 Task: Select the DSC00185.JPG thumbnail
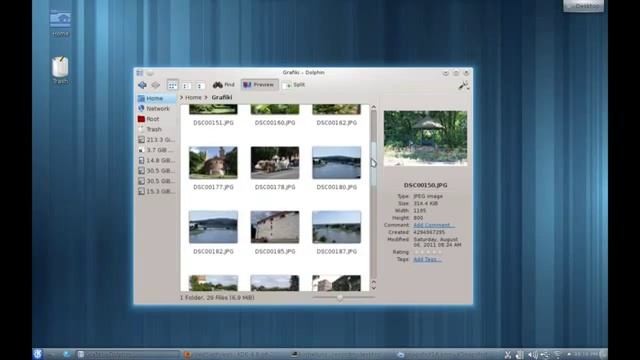pyautogui.click(x=275, y=227)
